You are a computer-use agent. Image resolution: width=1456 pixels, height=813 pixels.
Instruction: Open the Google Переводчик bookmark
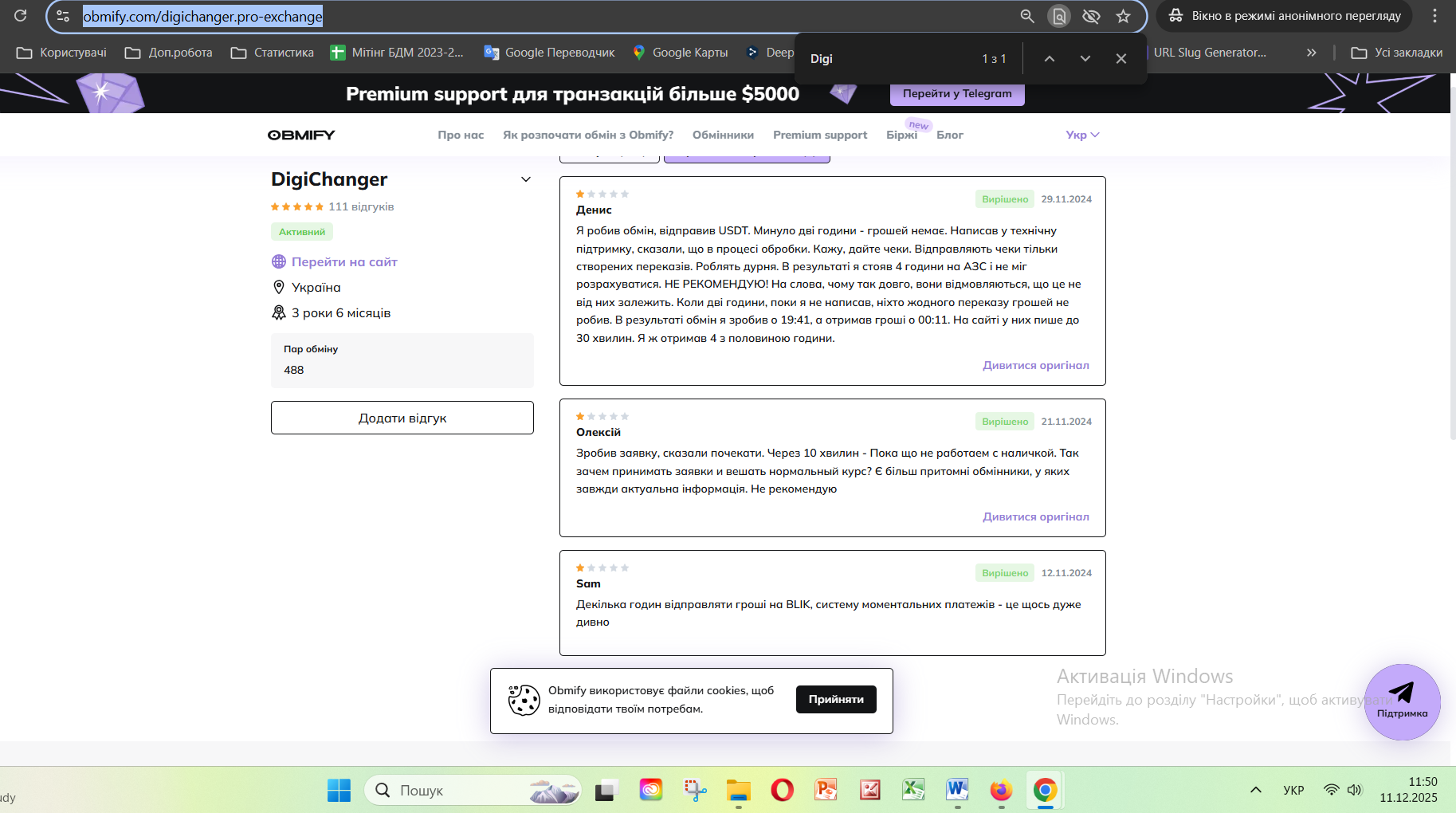550,53
